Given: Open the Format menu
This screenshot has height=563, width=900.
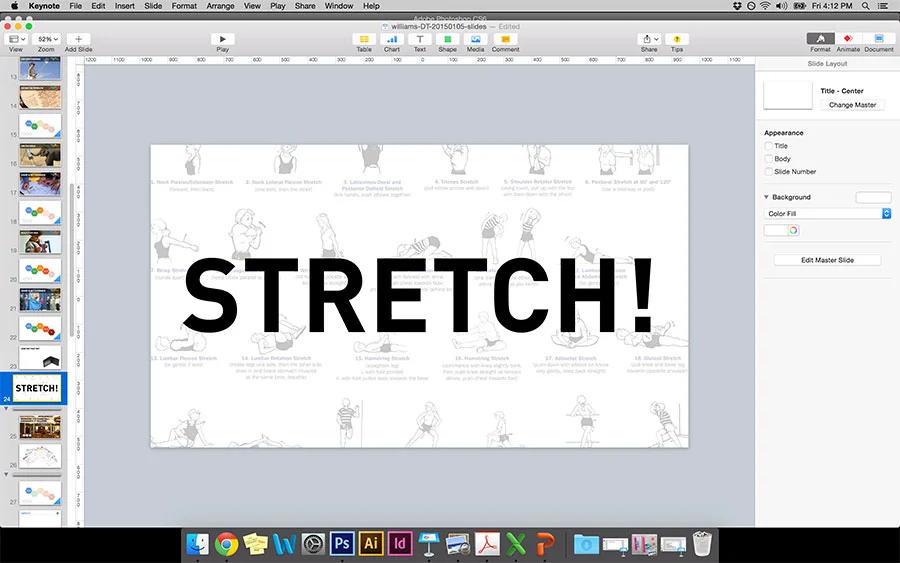Looking at the screenshot, I should click(184, 6).
